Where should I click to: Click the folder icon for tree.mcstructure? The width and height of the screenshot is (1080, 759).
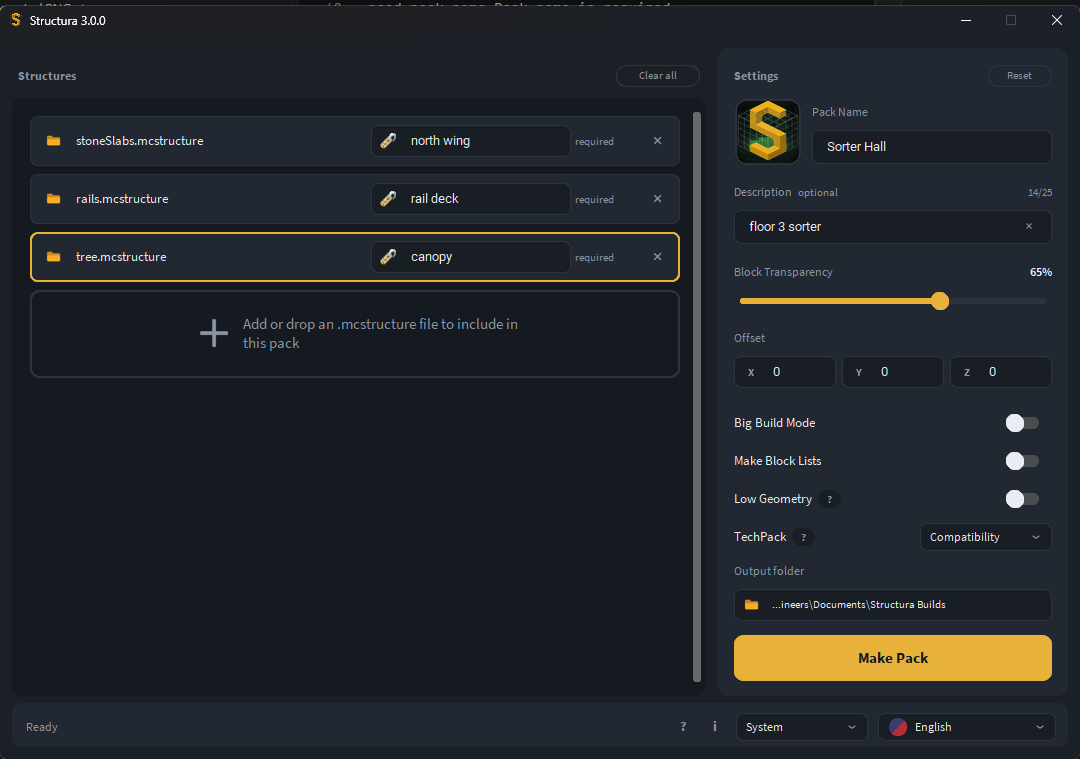(54, 256)
